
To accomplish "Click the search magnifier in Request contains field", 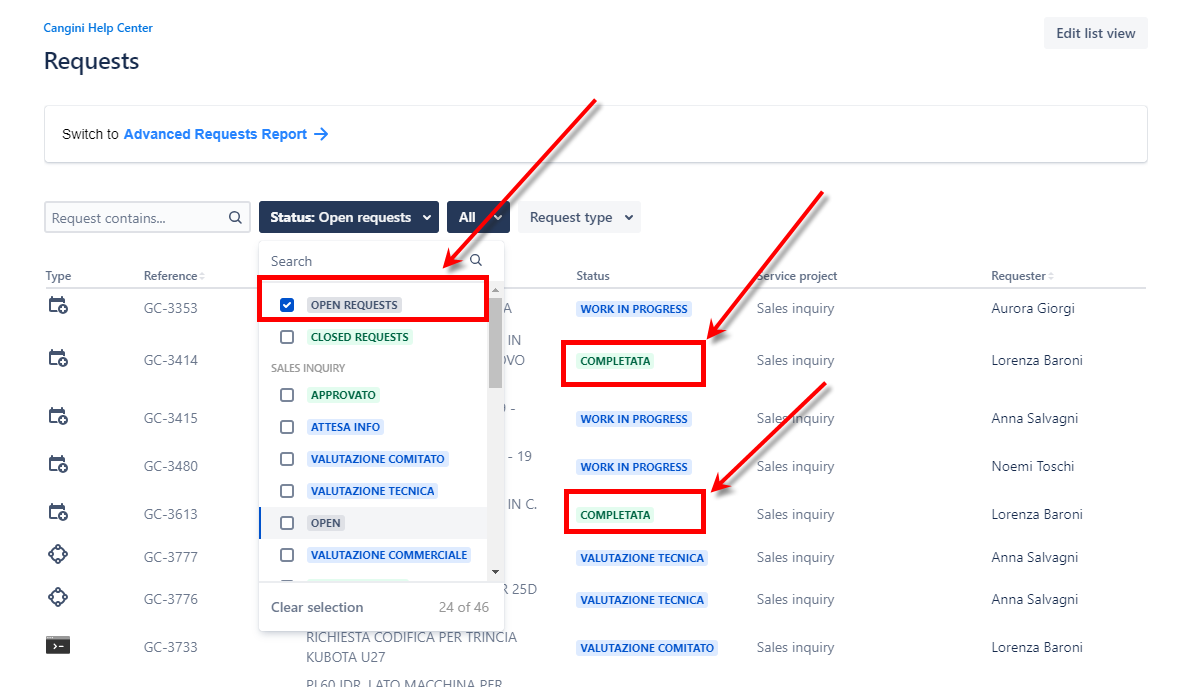I will pyautogui.click(x=235, y=217).
